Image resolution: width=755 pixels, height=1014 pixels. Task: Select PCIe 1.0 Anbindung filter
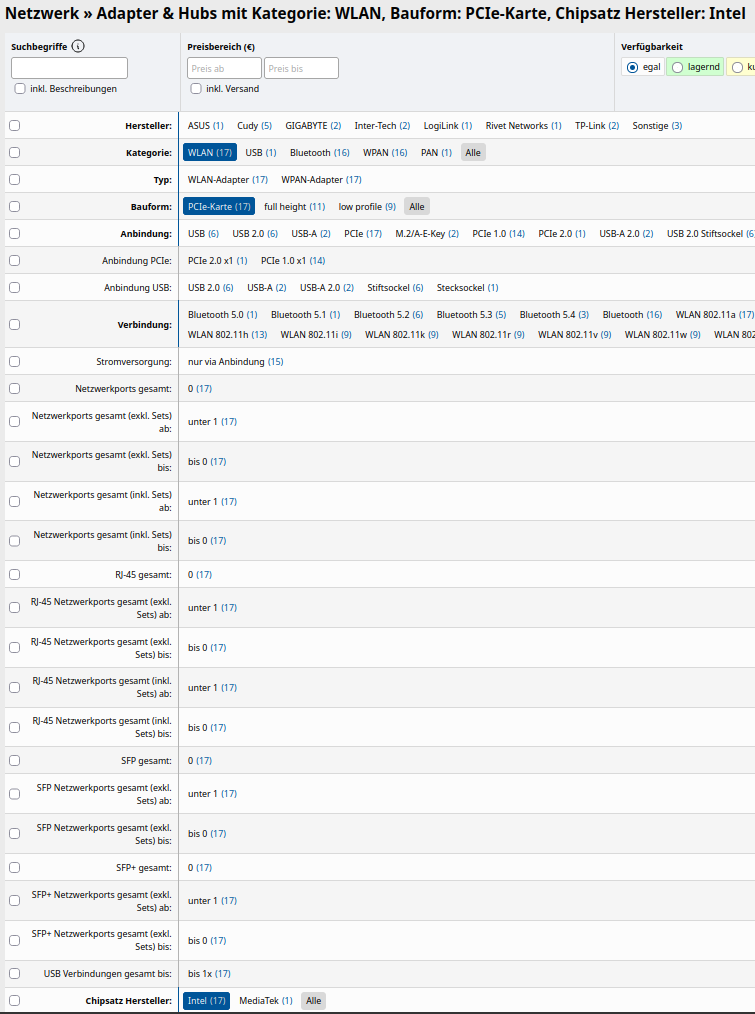(498, 233)
